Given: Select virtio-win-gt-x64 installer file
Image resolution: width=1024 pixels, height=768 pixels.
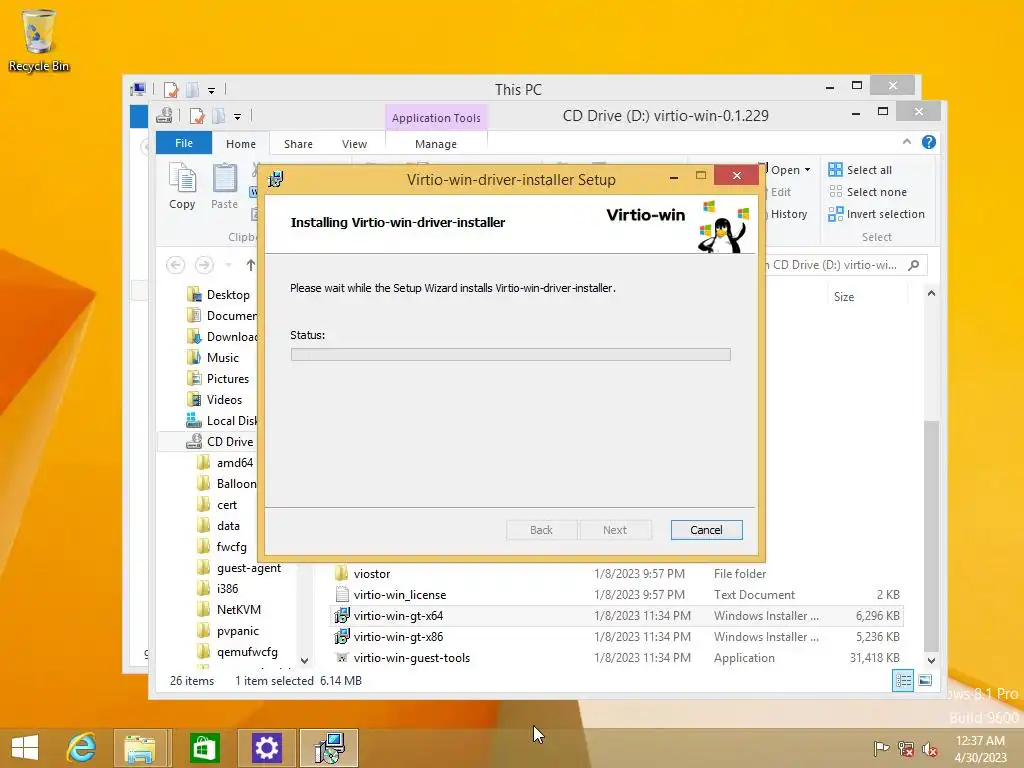Looking at the screenshot, I should coord(616,616).
